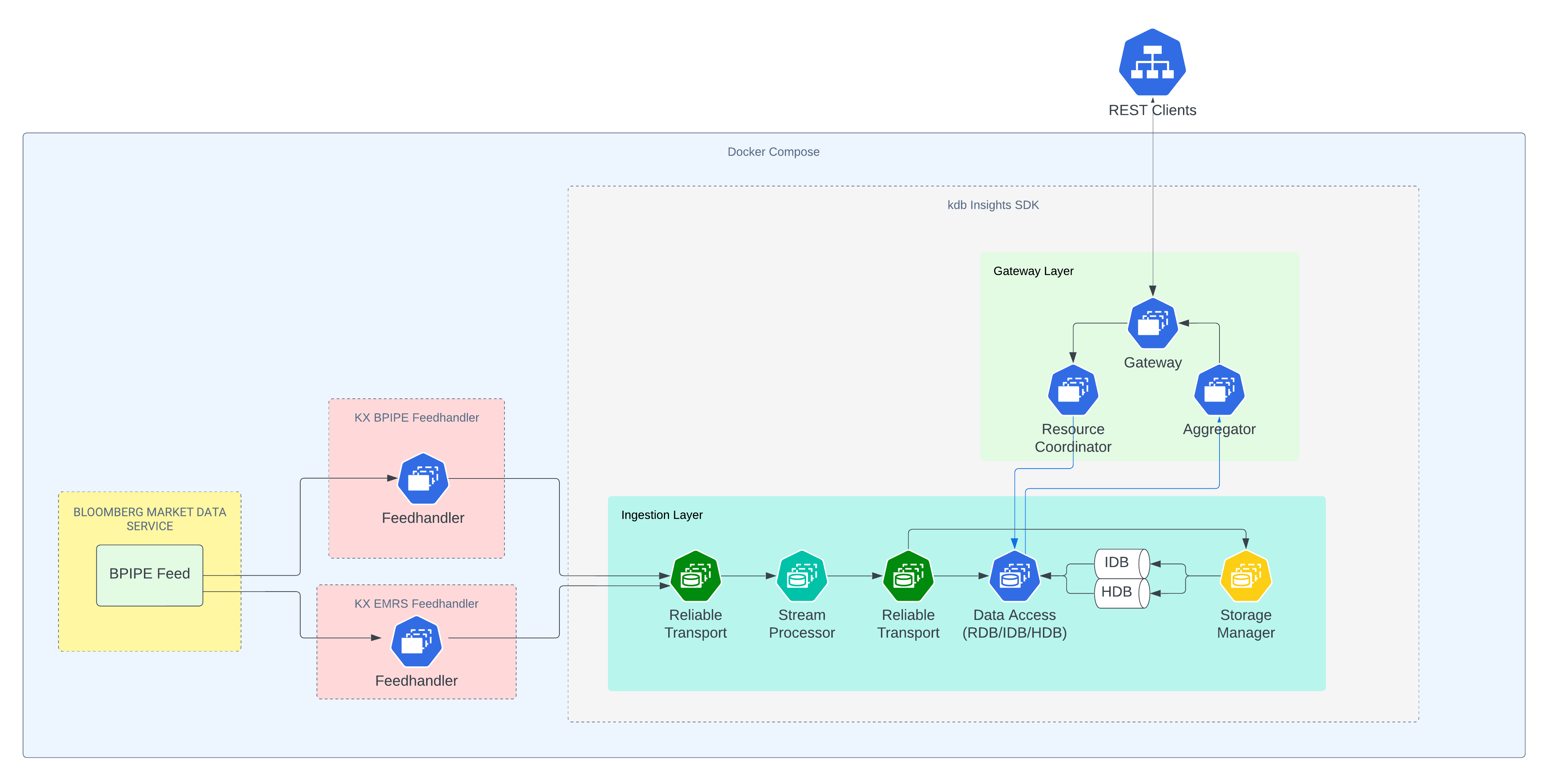The height and width of the screenshot is (784, 1552).
Task: Click 'Feedhandler' label in EMRS box
Action: point(416,681)
